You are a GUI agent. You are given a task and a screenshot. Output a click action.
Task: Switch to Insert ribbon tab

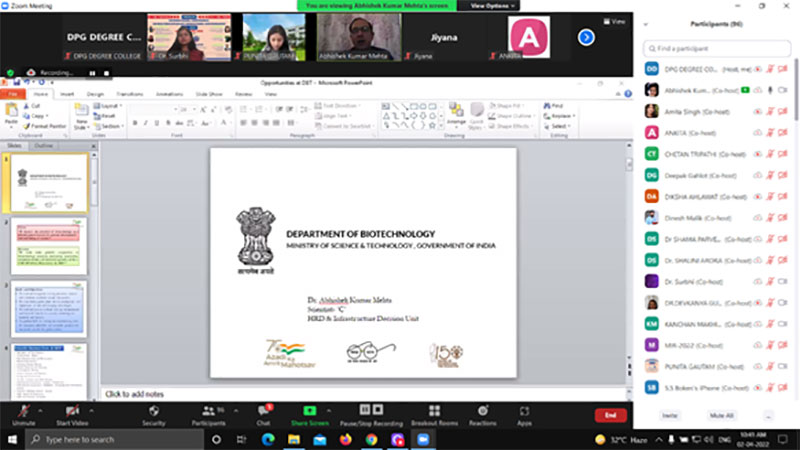67,94
